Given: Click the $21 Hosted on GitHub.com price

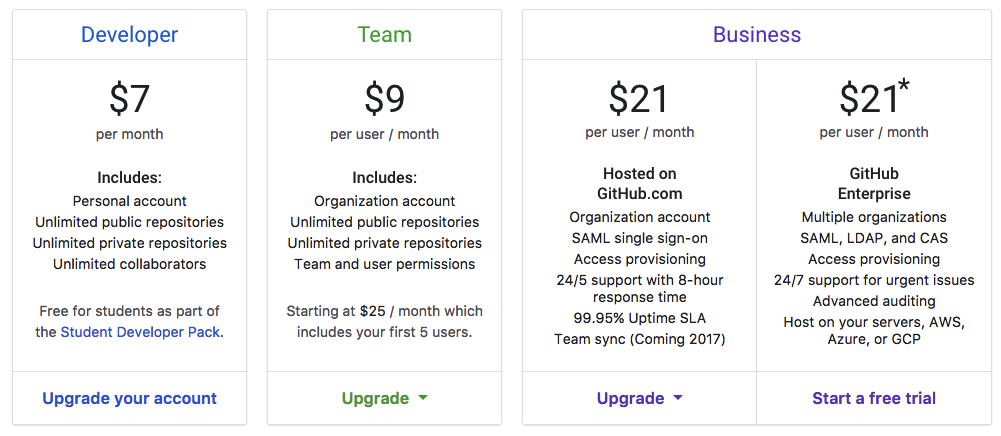Looking at the screenshot, I should 639,98.
